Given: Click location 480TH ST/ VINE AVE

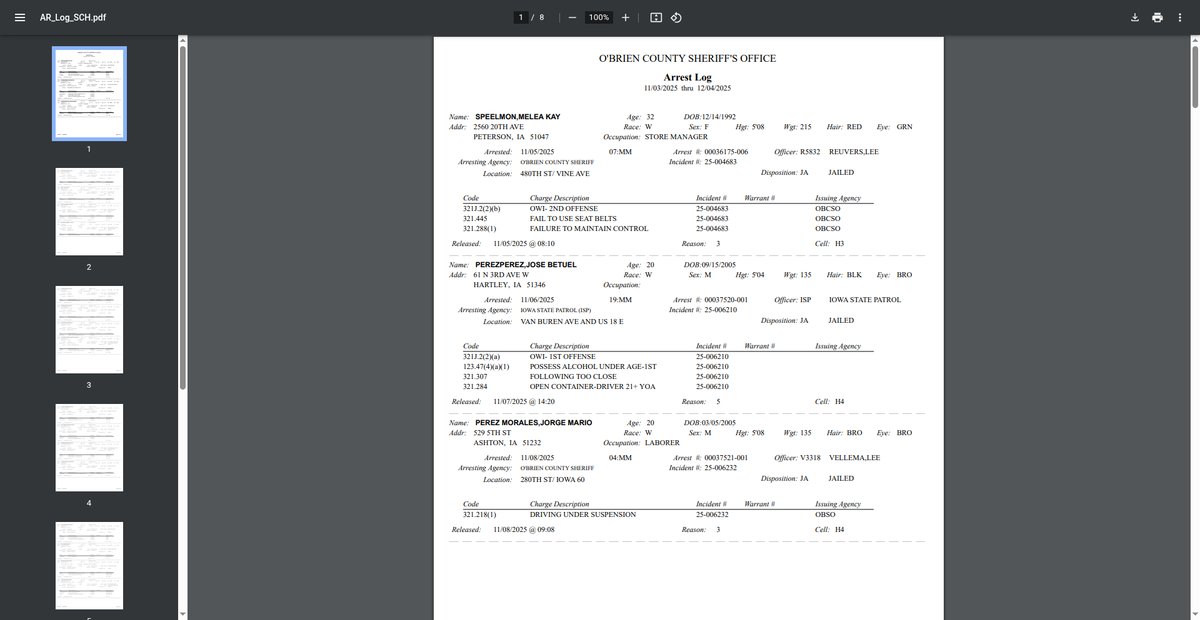Looking at the screenshot, I should pyautogui.click(x=555, y=173).
